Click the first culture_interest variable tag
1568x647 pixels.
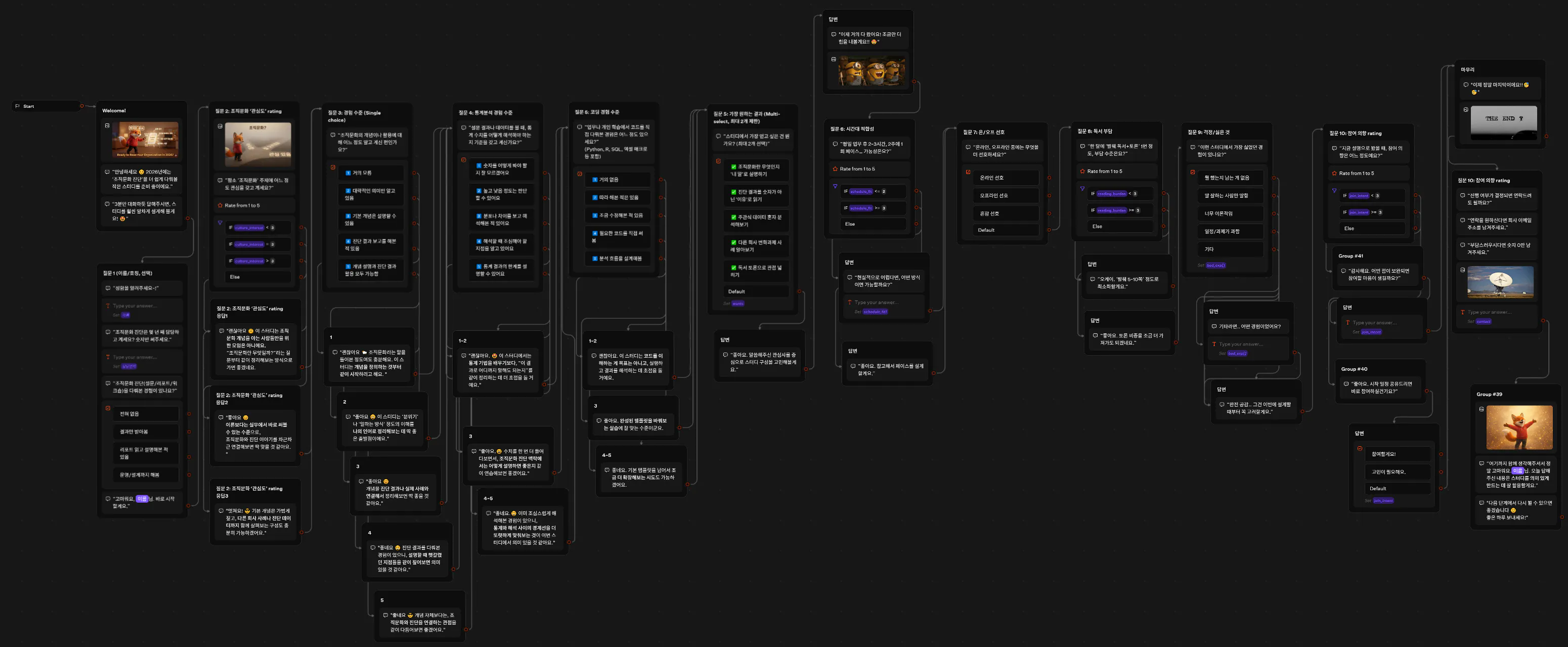(249, 228)
